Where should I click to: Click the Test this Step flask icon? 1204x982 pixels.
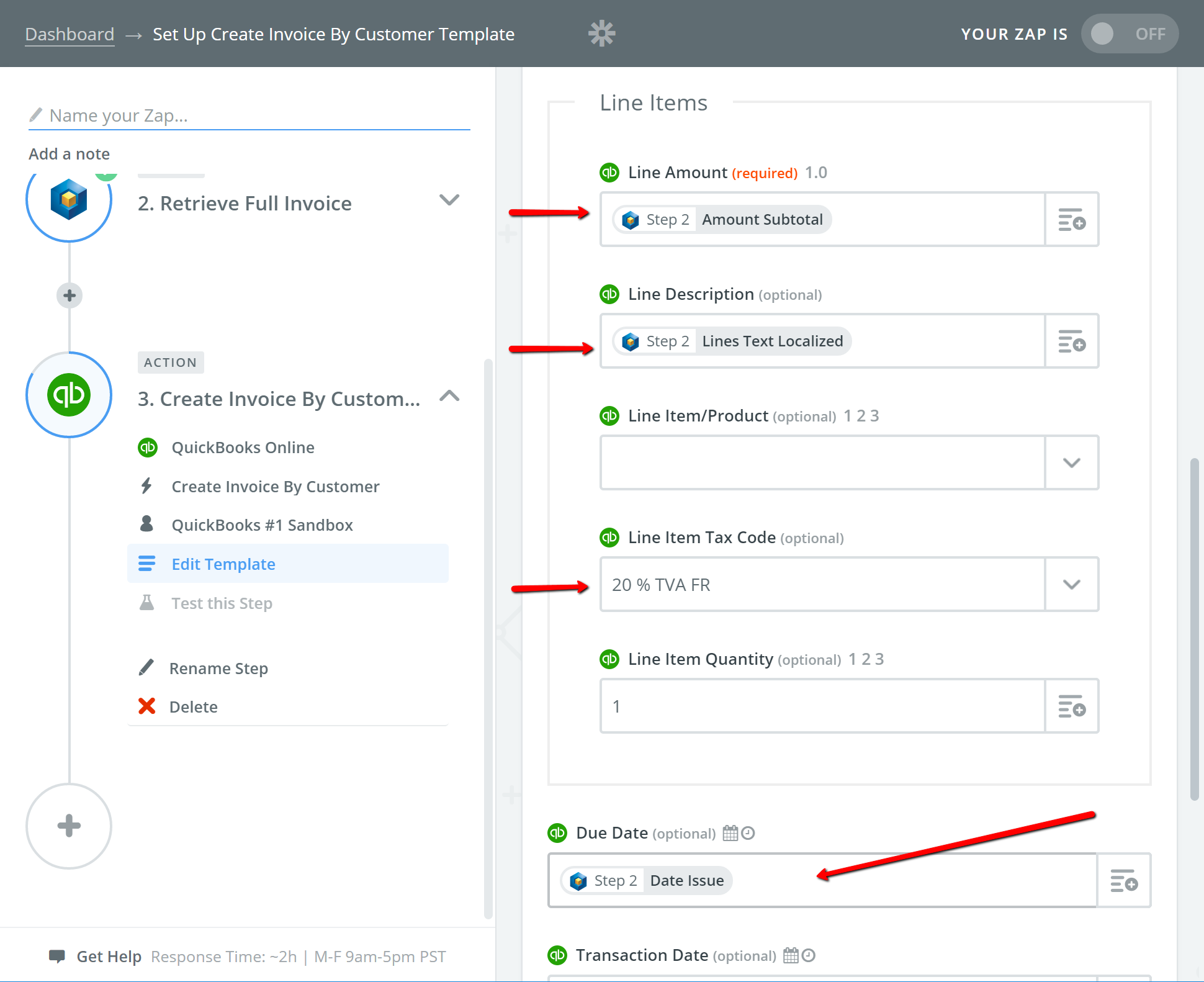[x=147, y=602]
